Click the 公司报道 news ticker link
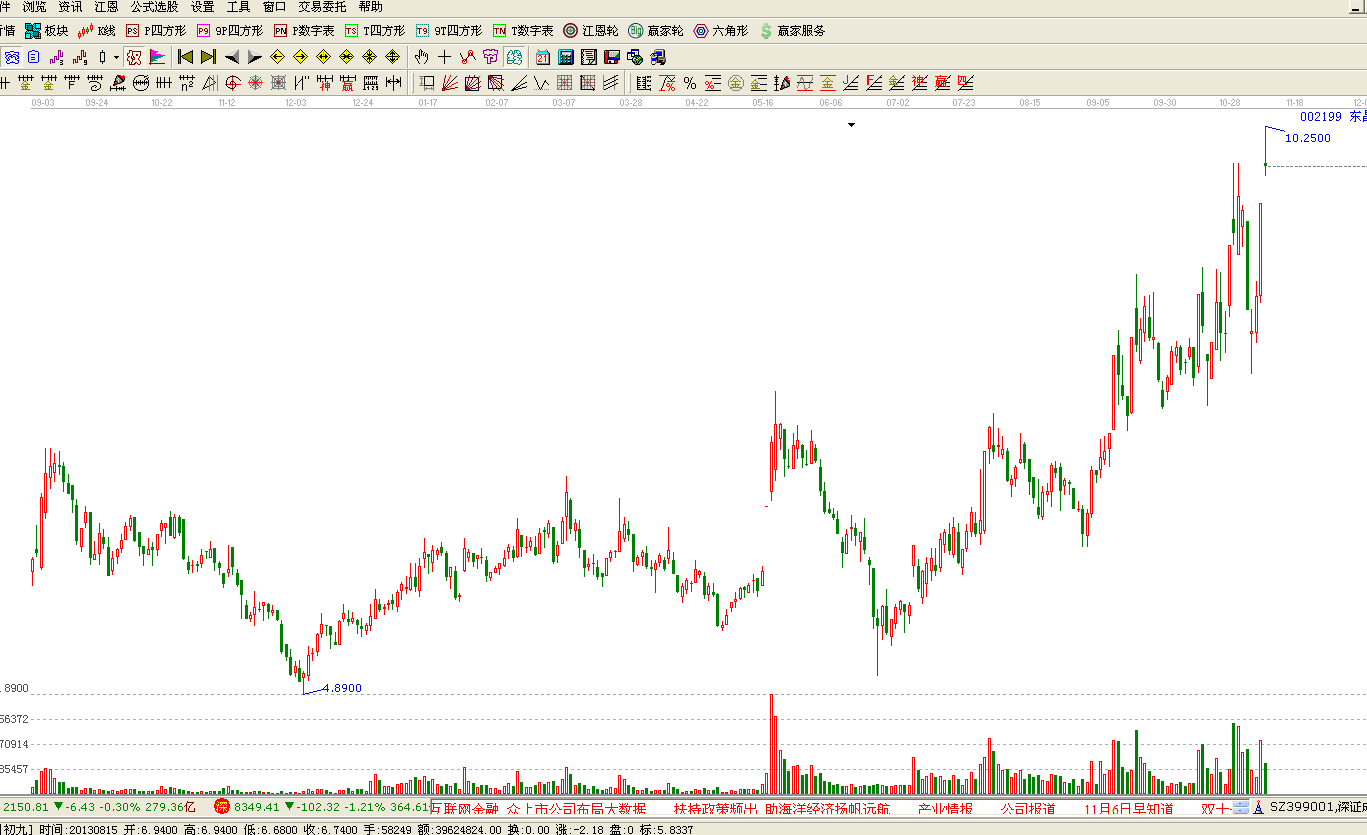1367x835 pixels. pos(1028,808)
